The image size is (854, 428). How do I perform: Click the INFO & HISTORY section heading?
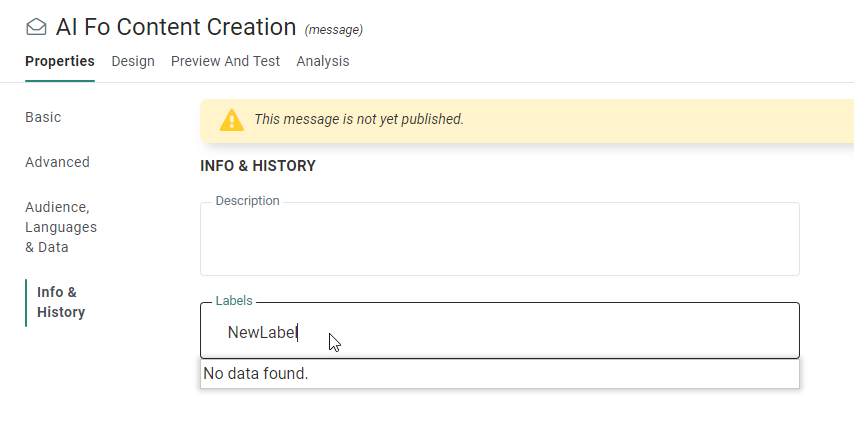(x=258, y=166)
